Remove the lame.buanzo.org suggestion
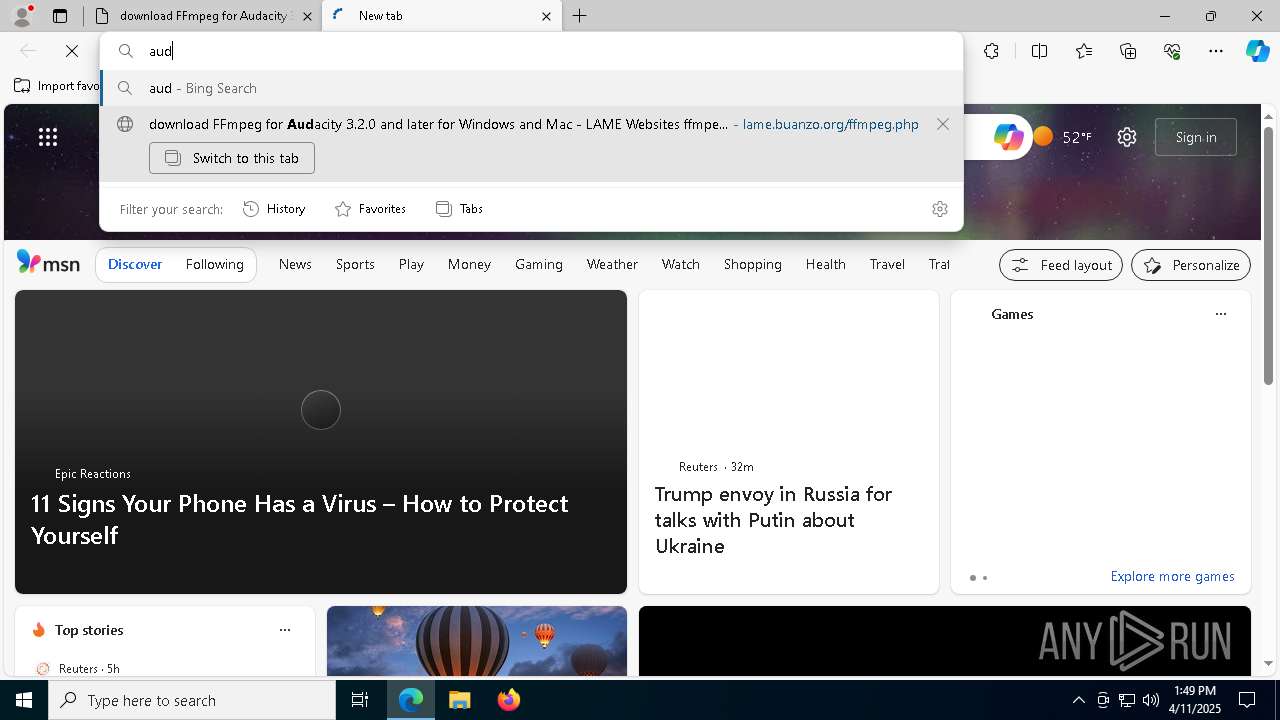 (943, 124)
